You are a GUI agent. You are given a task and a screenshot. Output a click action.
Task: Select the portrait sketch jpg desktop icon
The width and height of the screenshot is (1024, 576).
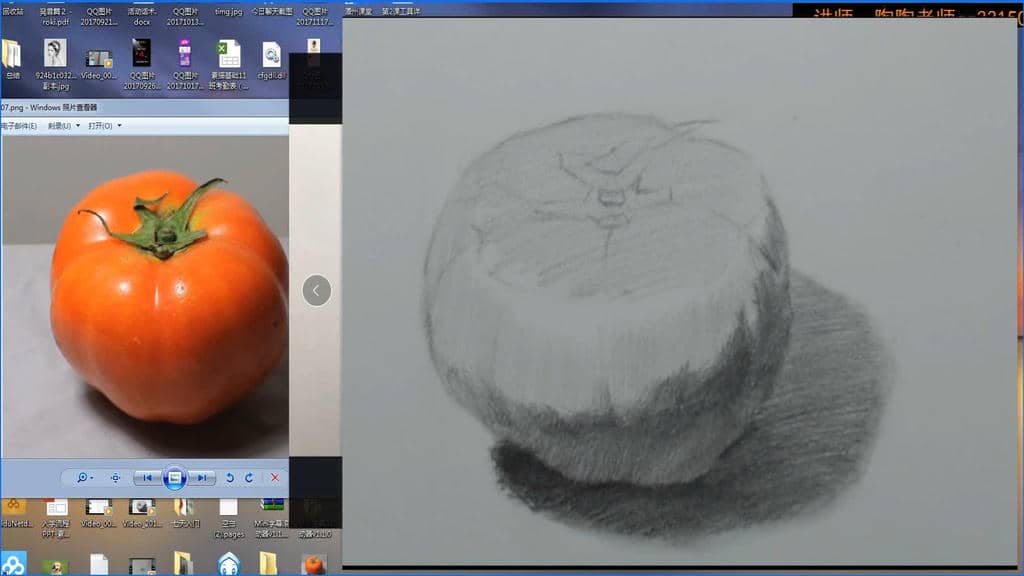click(x=56, y=55)
